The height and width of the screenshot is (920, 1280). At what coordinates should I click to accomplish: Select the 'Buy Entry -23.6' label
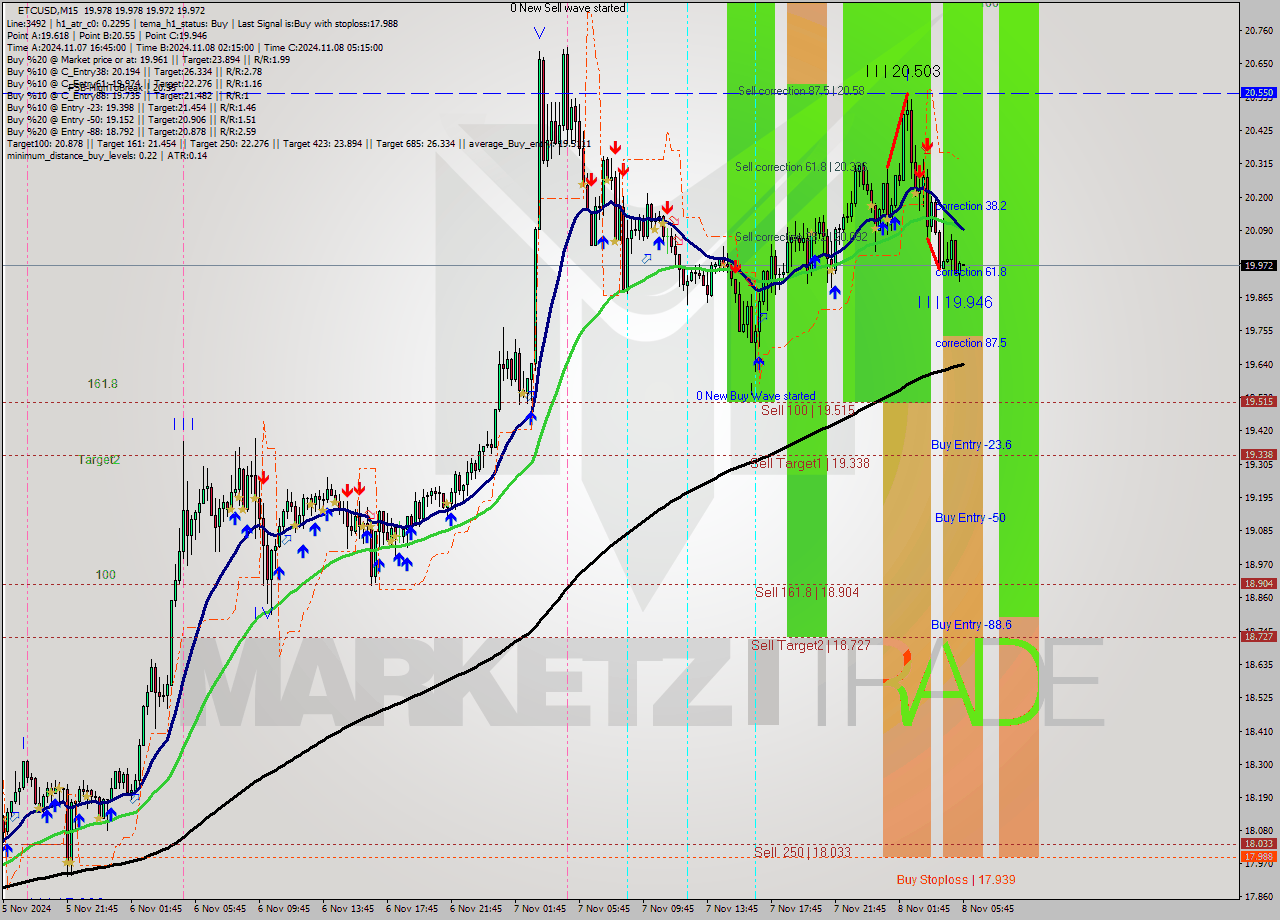click(x=971, y=444)
